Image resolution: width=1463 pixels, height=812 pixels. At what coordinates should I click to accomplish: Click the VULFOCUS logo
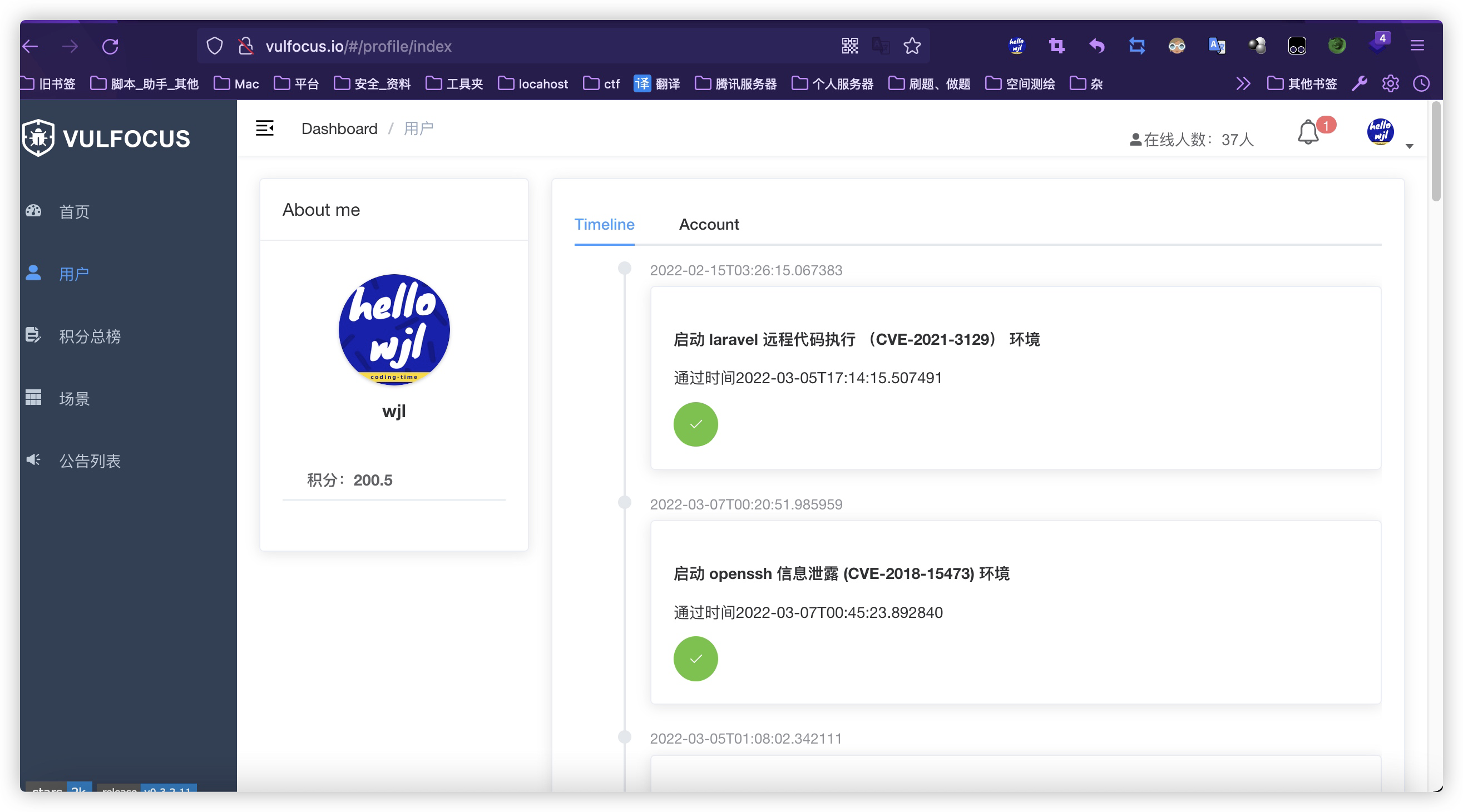(106, 138)
